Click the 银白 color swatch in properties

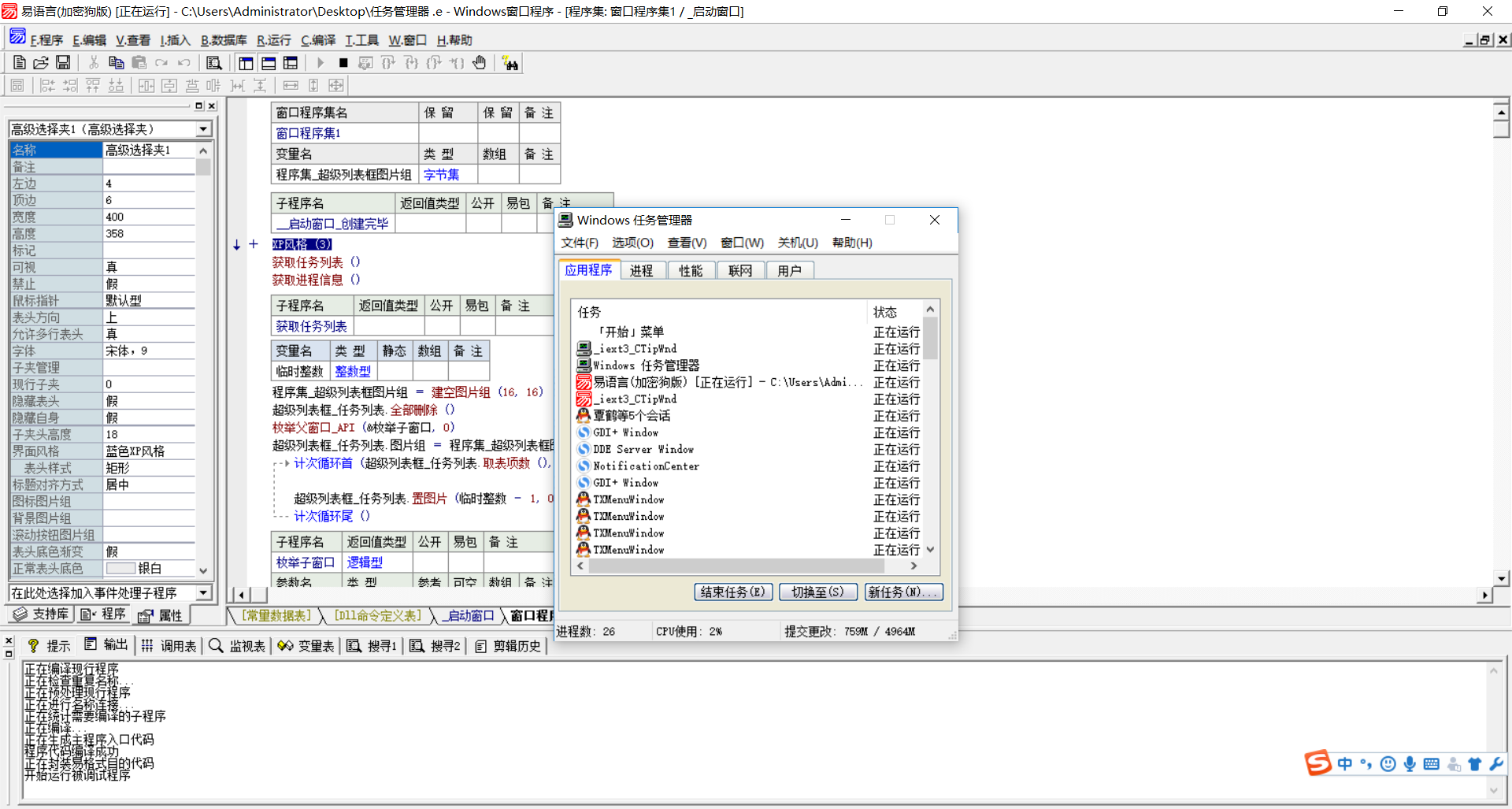click(x=120, y=568)
